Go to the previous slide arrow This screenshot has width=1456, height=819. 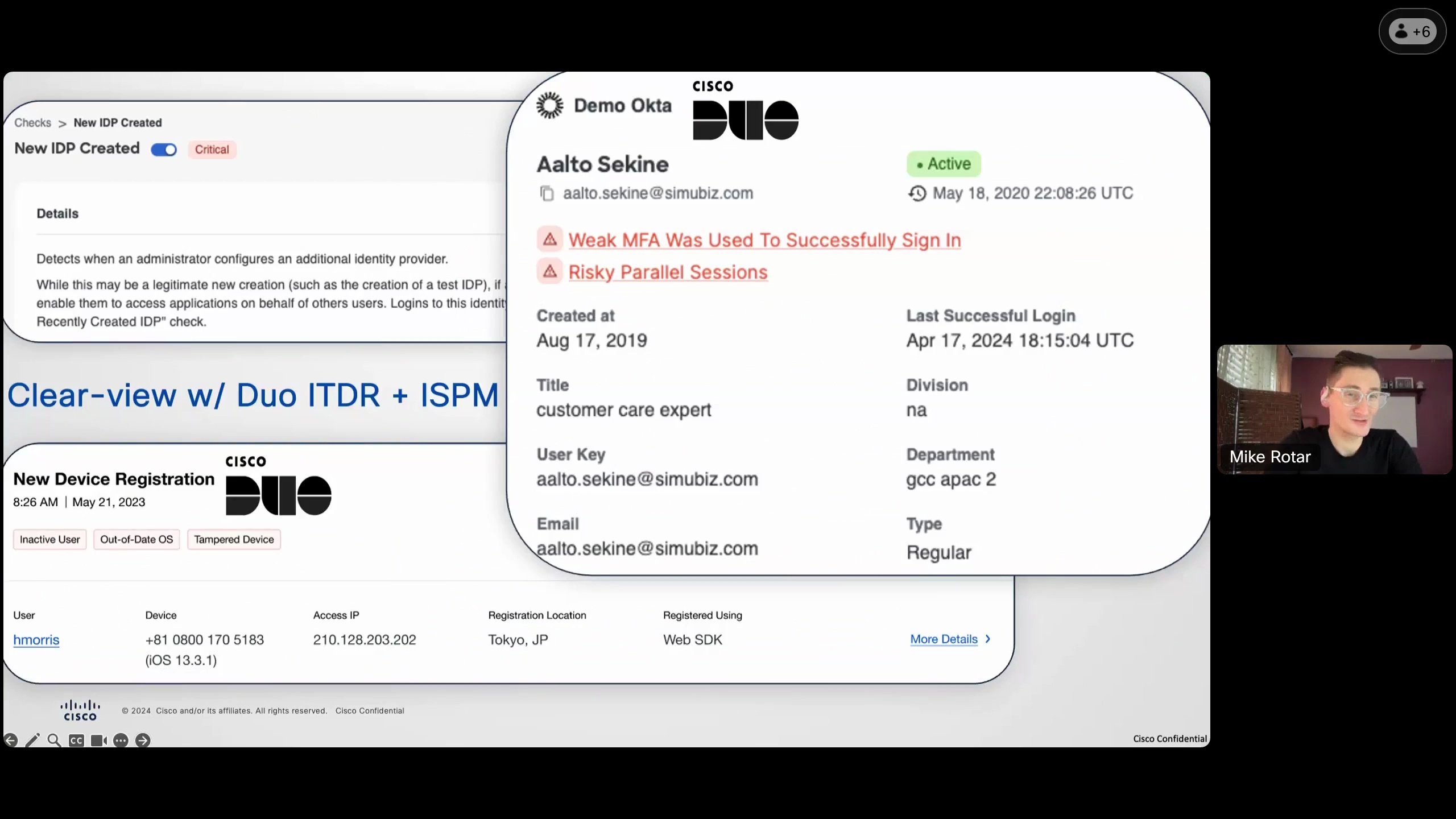click(x=11, y=740)
